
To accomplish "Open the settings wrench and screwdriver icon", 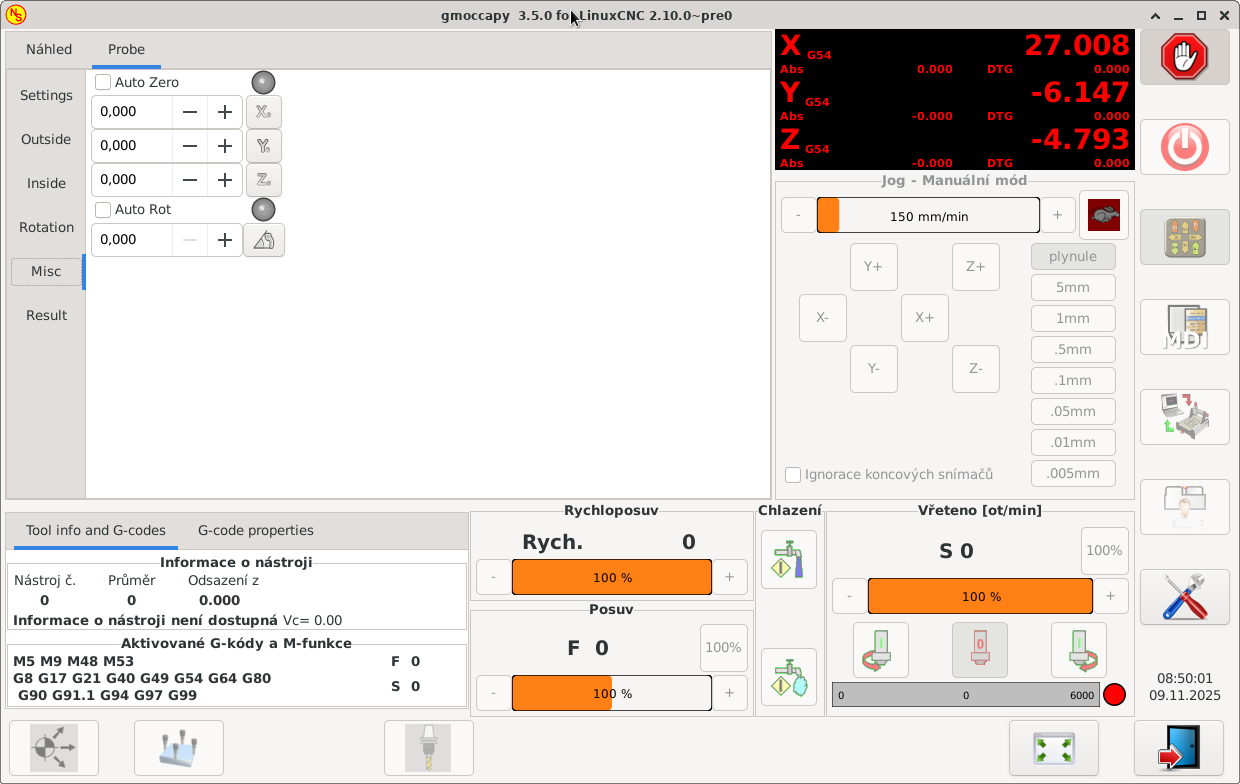I will click(1184, 597).
